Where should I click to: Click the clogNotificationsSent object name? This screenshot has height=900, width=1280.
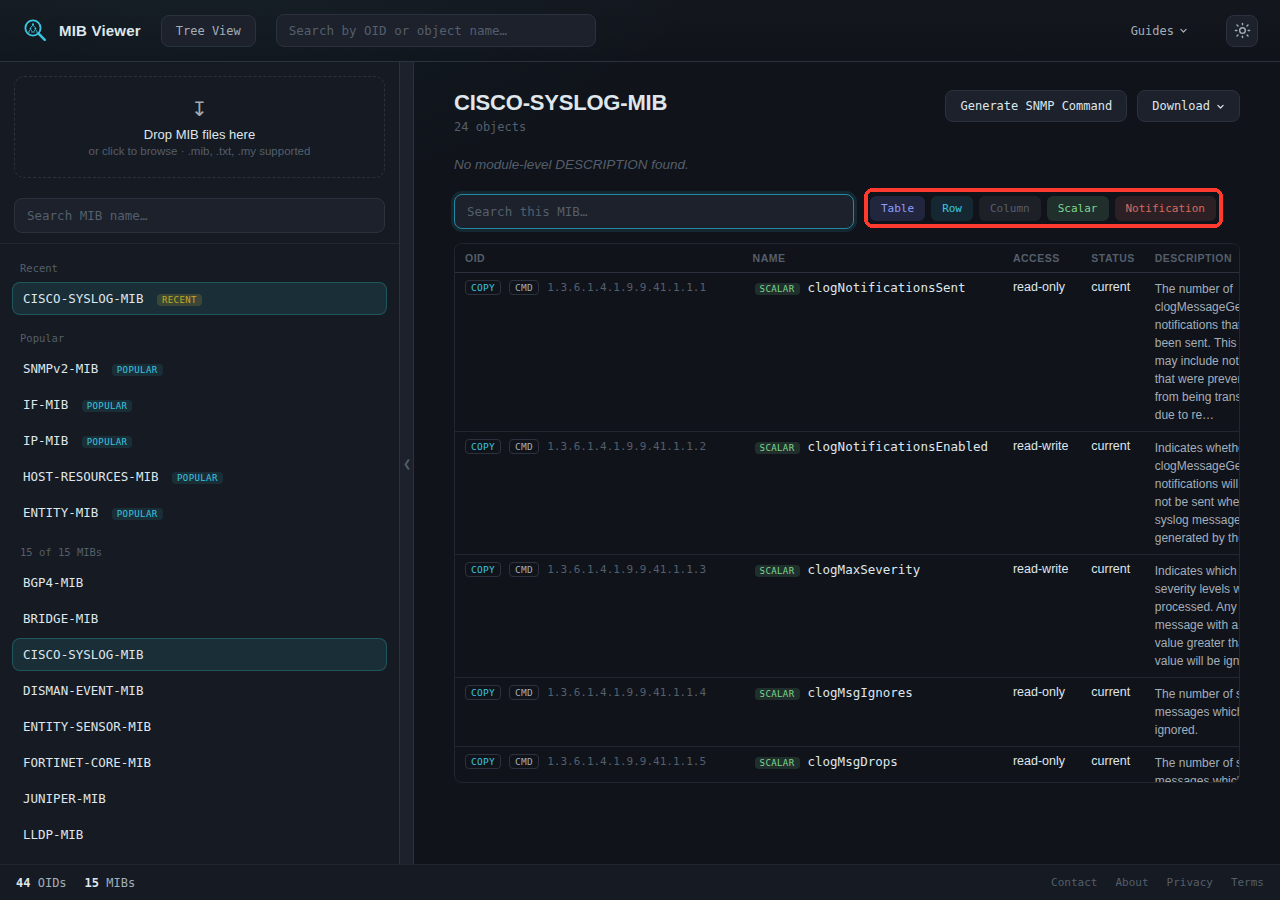[x=887, y=288]
